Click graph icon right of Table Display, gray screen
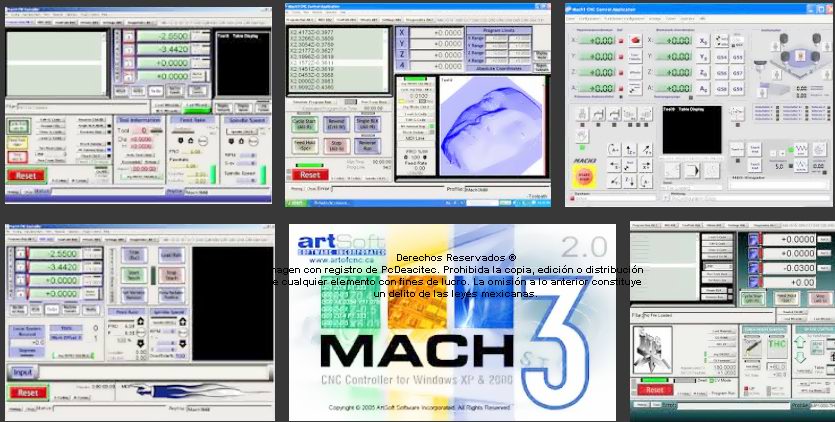The width and height of the screenshot is (835, 422). click(736, 112)
